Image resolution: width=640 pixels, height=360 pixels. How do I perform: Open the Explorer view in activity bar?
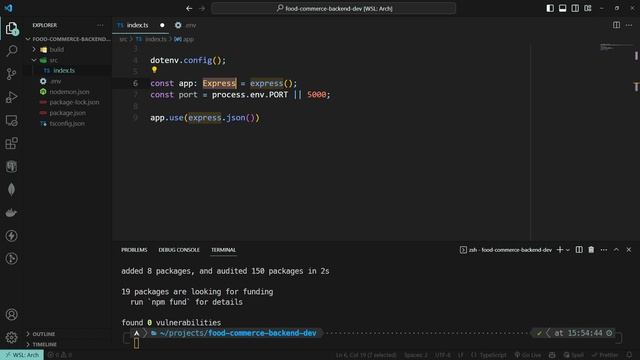click(11, 29)
